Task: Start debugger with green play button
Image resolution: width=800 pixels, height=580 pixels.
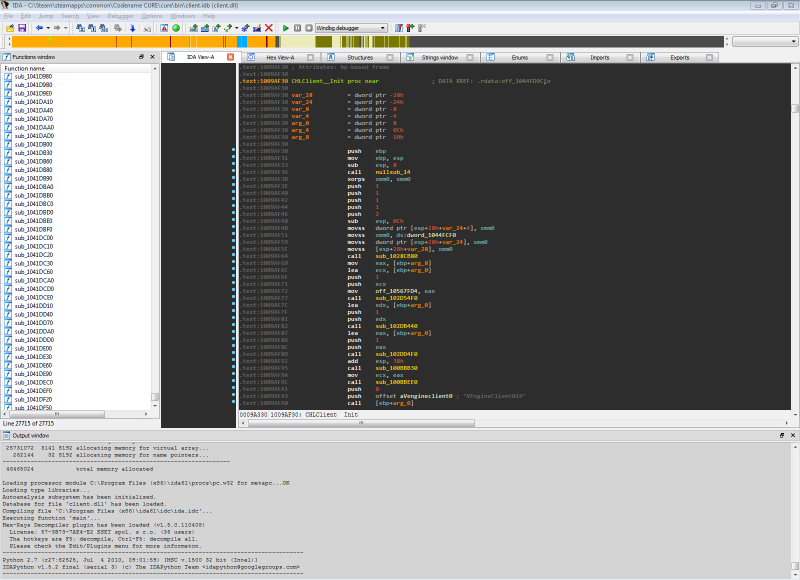Action: [286, 28]
